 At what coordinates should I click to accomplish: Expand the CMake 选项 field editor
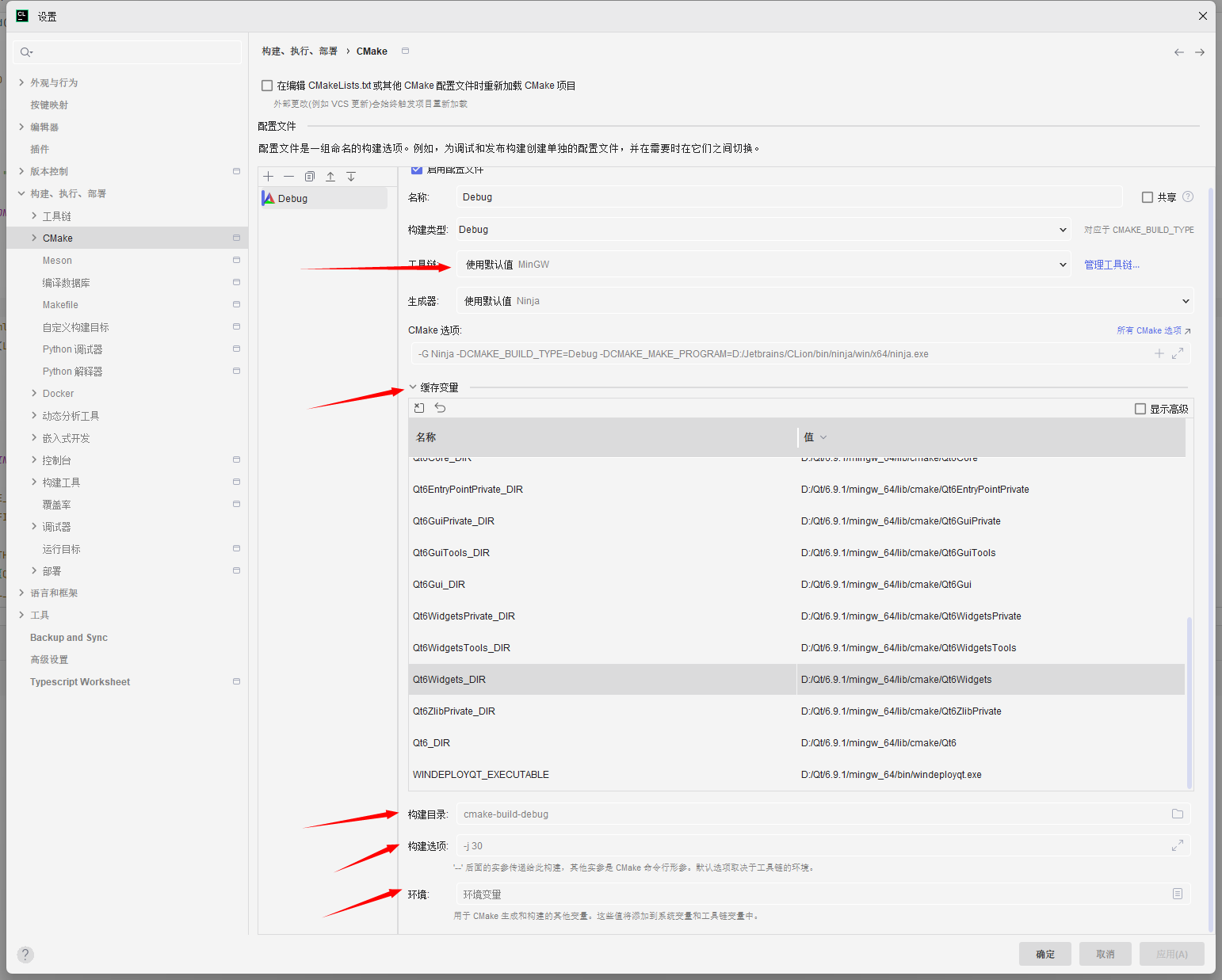[1178, 353]
